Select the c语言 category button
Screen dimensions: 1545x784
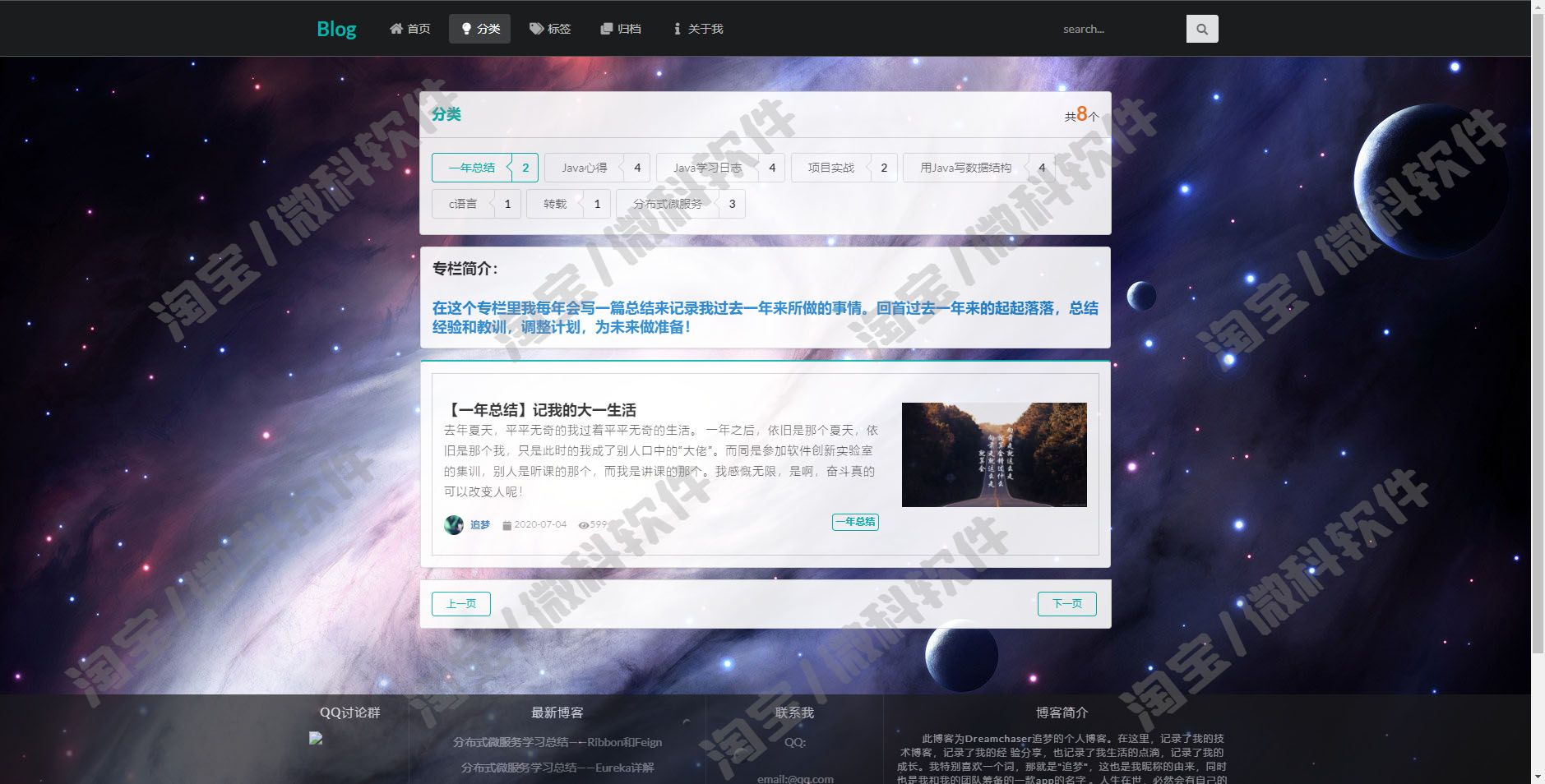pyautogui.click(x=463, y=204)
